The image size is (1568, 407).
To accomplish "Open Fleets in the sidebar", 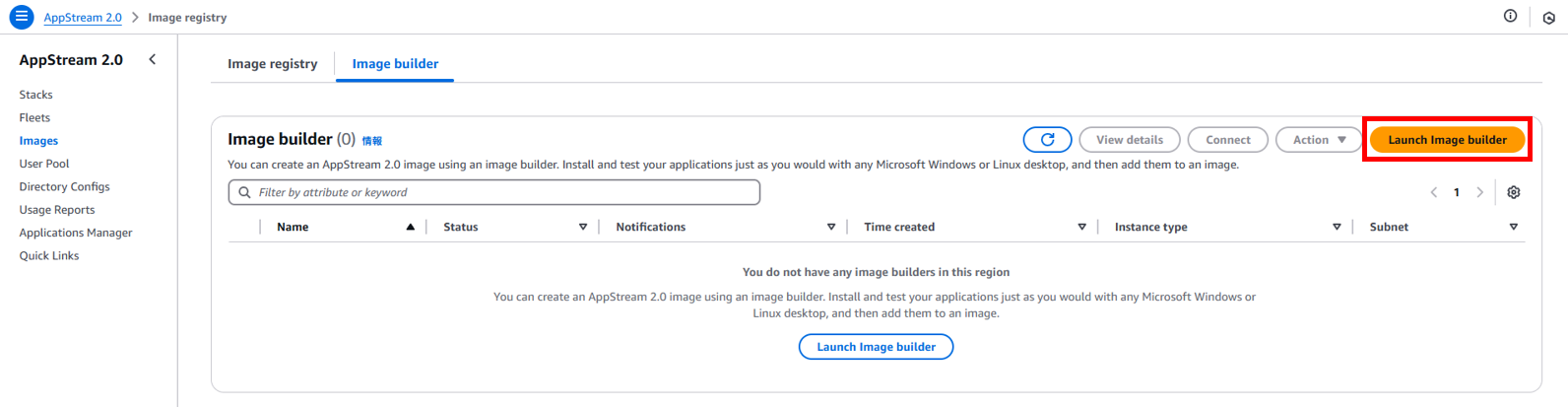I will coord(34,117).
